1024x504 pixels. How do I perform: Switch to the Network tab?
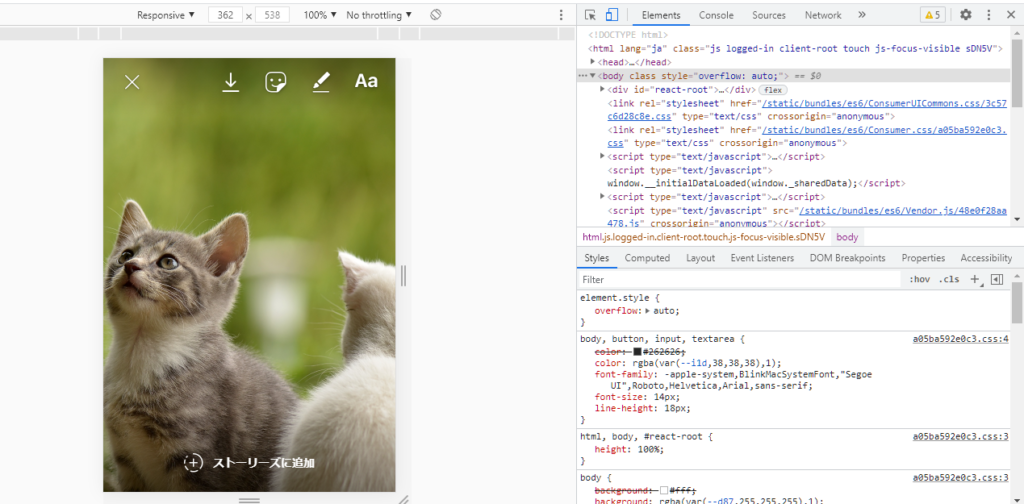pos(823,15)
